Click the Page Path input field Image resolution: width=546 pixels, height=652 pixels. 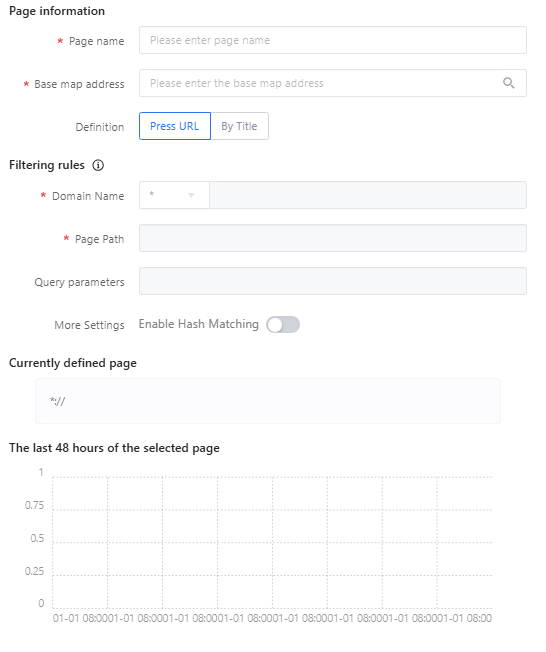(x=333, y=238)
